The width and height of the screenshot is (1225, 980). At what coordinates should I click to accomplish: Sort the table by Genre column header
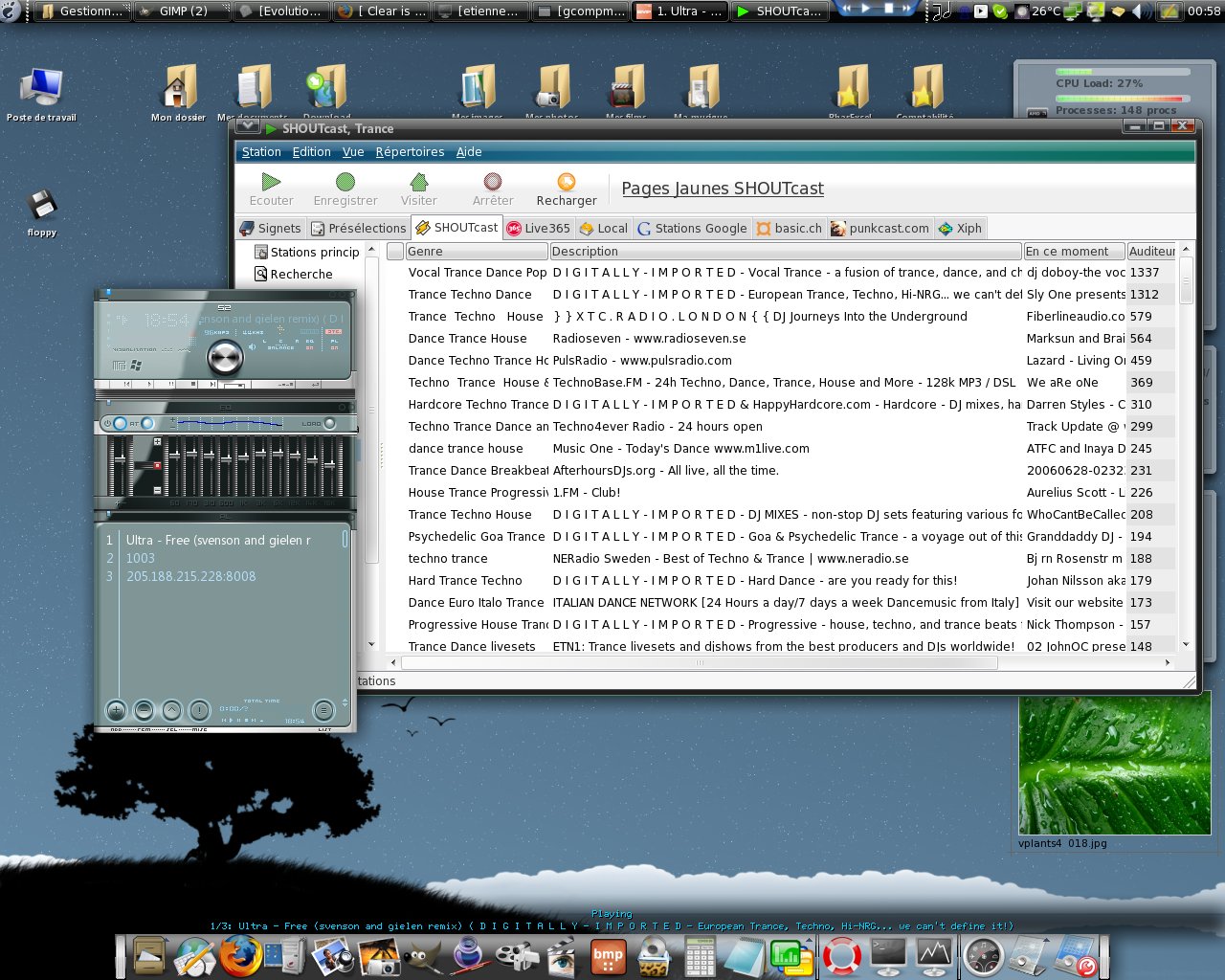pyautogui.click(x=477, y=251)
